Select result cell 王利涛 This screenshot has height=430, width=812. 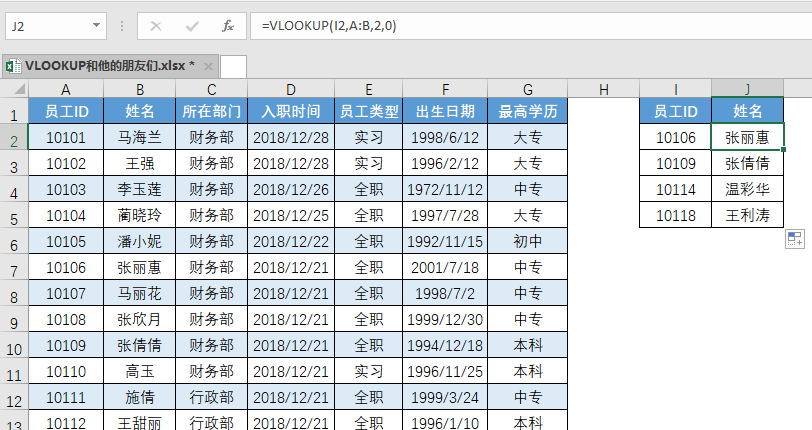(x=748, y=215)
